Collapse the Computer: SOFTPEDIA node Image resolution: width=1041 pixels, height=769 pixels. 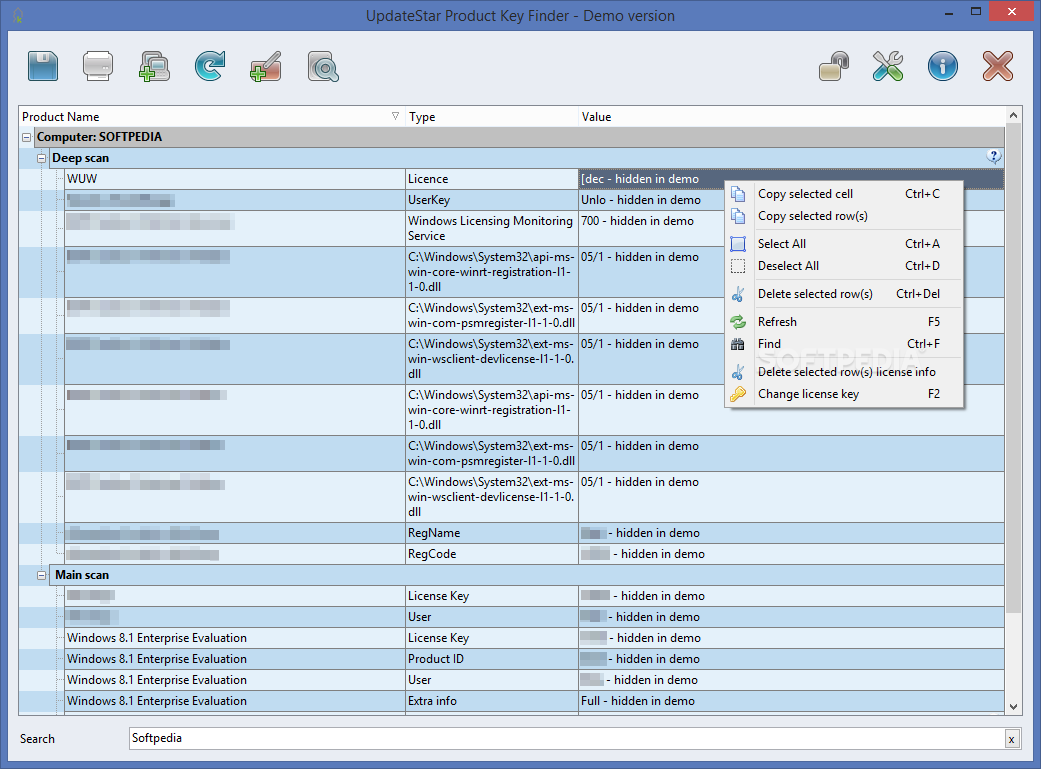pos(27,137)
